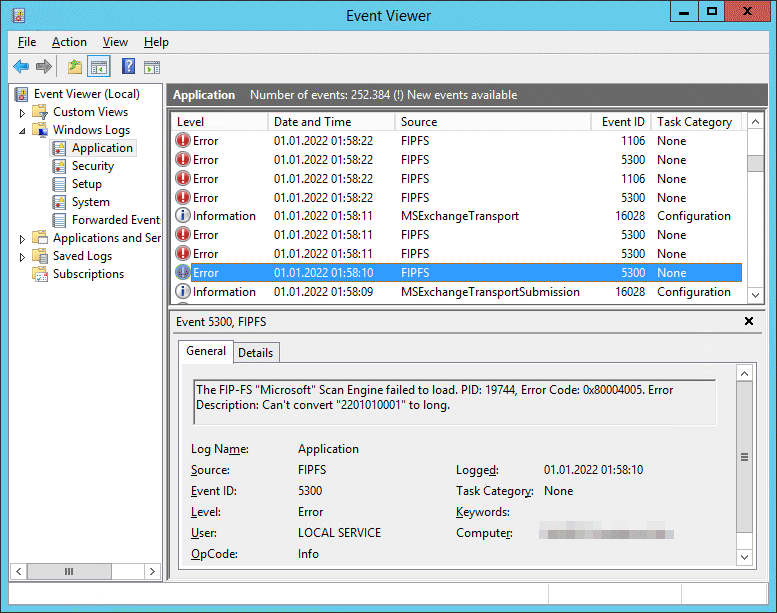Screen dimensions: 777x613
Task: Click the Setup log icon
Action: [59, 184]
